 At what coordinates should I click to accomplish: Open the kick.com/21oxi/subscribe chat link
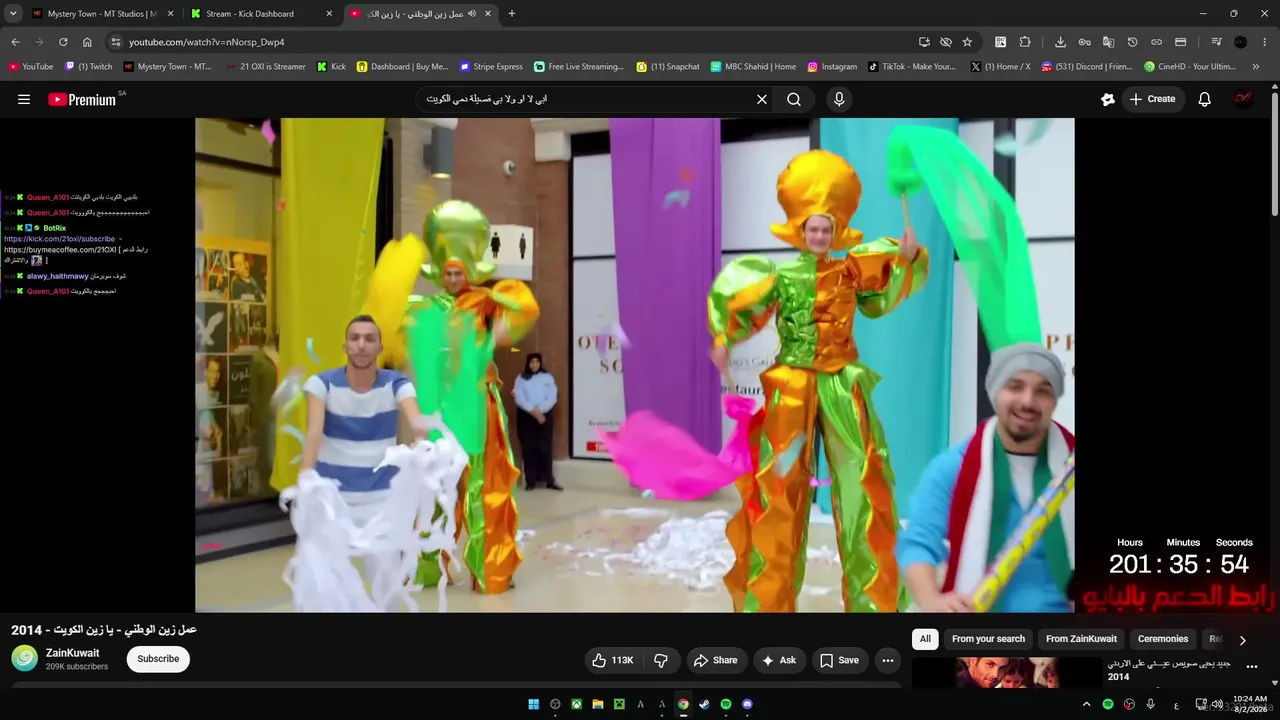coord(59,239)
